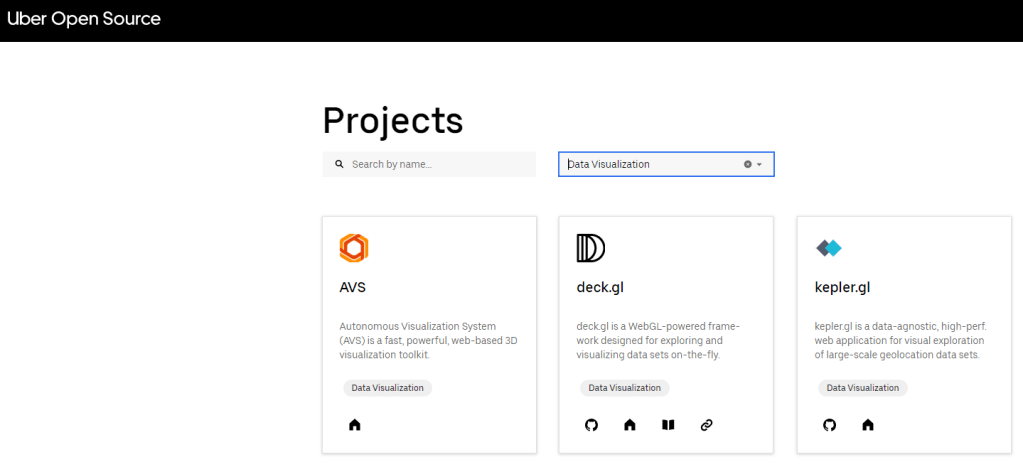Select Data Visualization tag on AVS card
Screen dimensions: 1023x467
387,388
